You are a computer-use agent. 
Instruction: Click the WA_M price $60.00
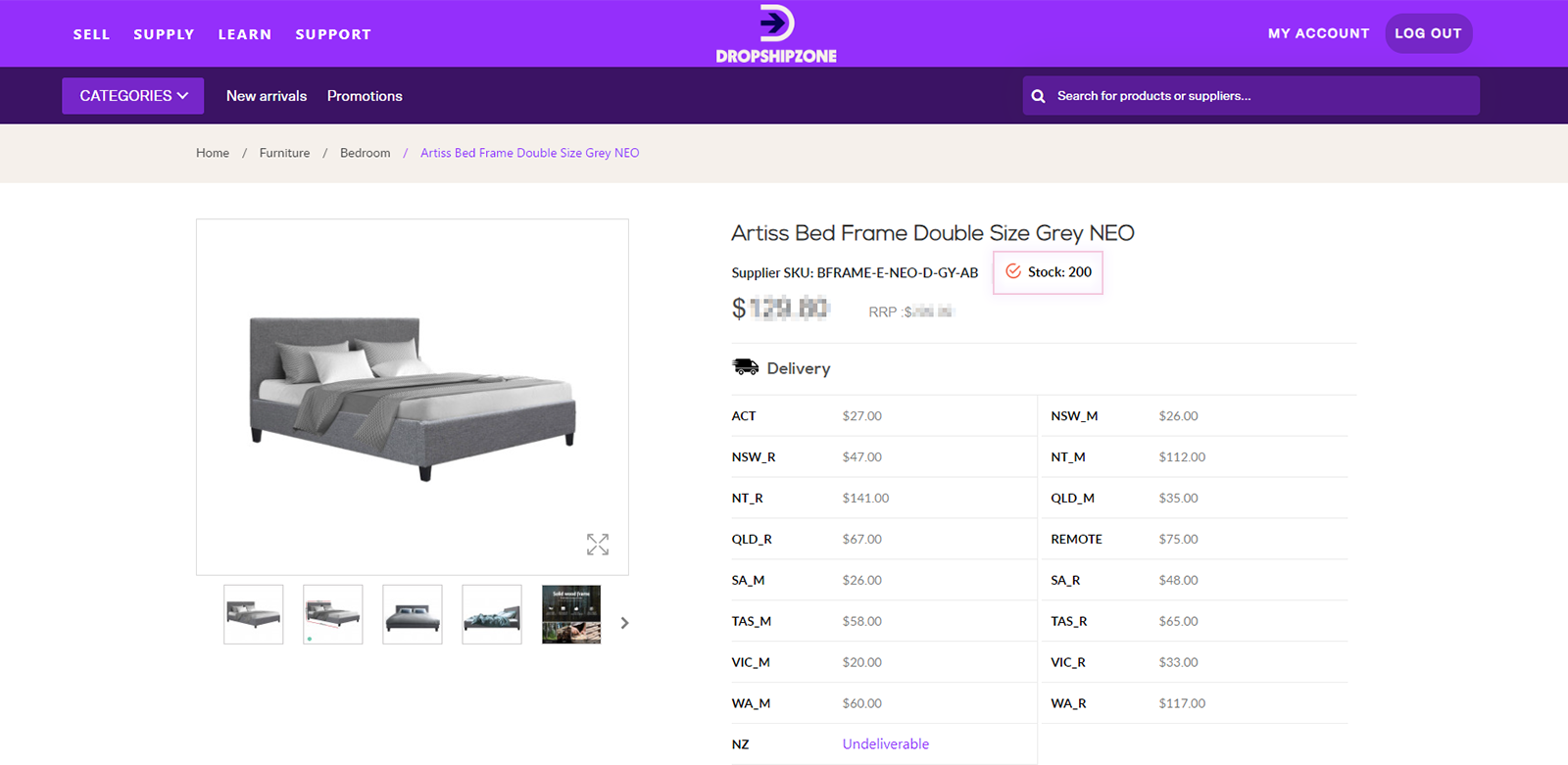(862, 704)
